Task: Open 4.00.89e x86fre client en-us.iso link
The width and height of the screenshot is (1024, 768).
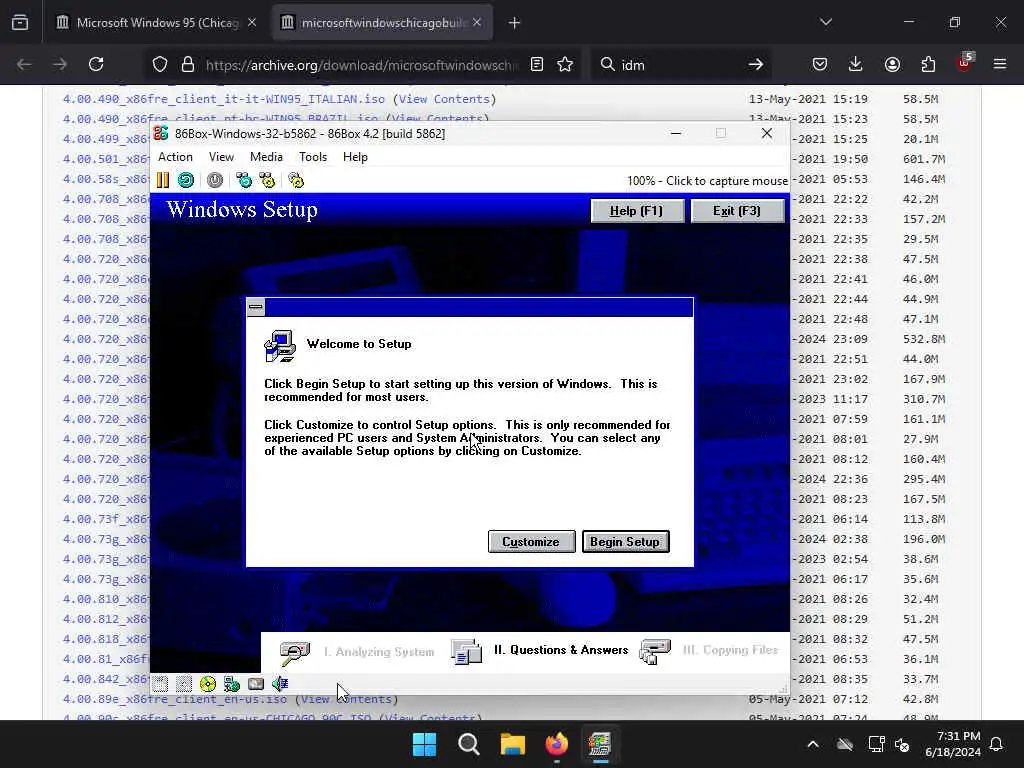Action: pos(174,699)
